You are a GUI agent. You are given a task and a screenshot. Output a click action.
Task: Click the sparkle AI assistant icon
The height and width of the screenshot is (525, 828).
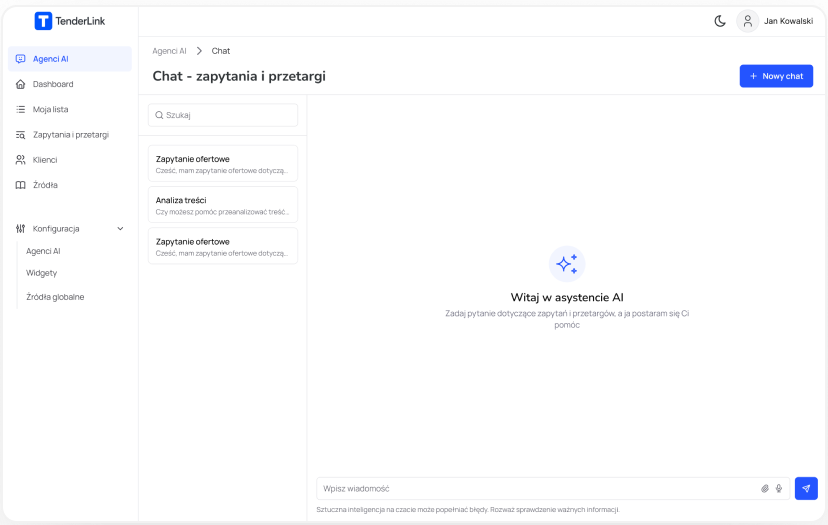click(x=567, y=264)
